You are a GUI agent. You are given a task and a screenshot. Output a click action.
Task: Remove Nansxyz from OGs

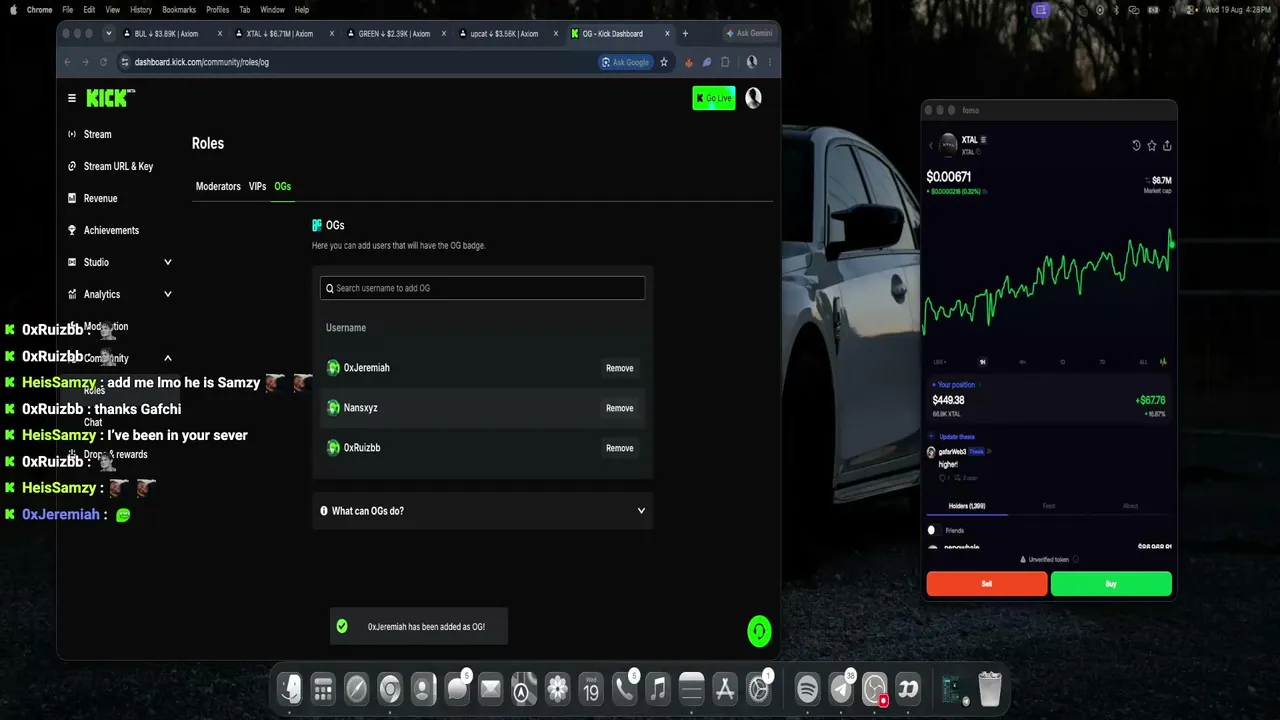tap(620, 408)
